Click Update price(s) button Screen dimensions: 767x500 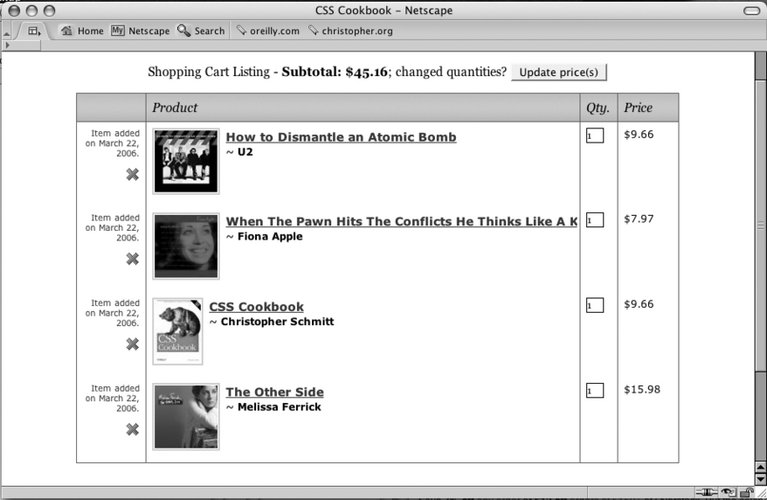[x=559, y=72]
